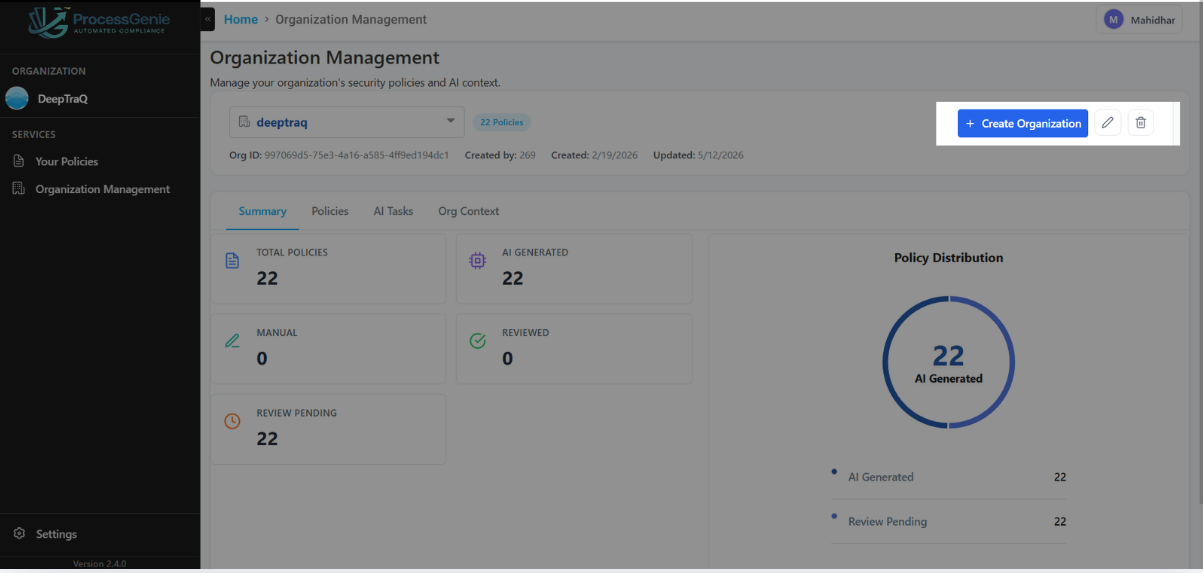The image size is (1203, 573).
Task: Click the DeepTraQ organization avatar icon
Action: (17, 98)
